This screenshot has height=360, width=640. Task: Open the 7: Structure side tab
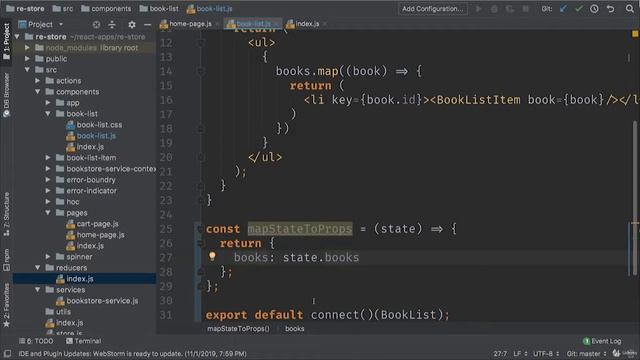click(x=6, y=214)
